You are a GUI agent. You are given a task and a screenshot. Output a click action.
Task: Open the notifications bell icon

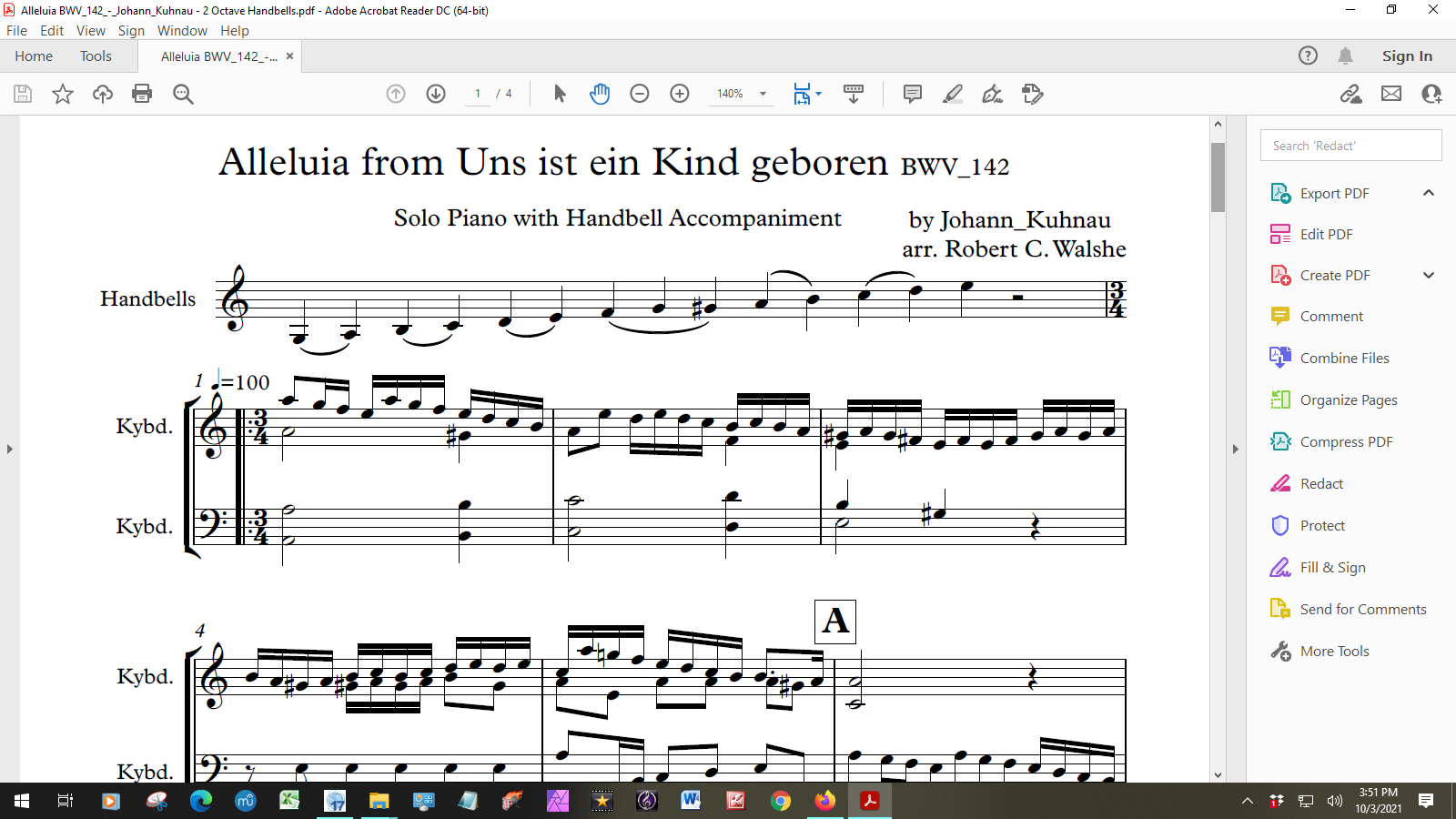[1346, 56]
